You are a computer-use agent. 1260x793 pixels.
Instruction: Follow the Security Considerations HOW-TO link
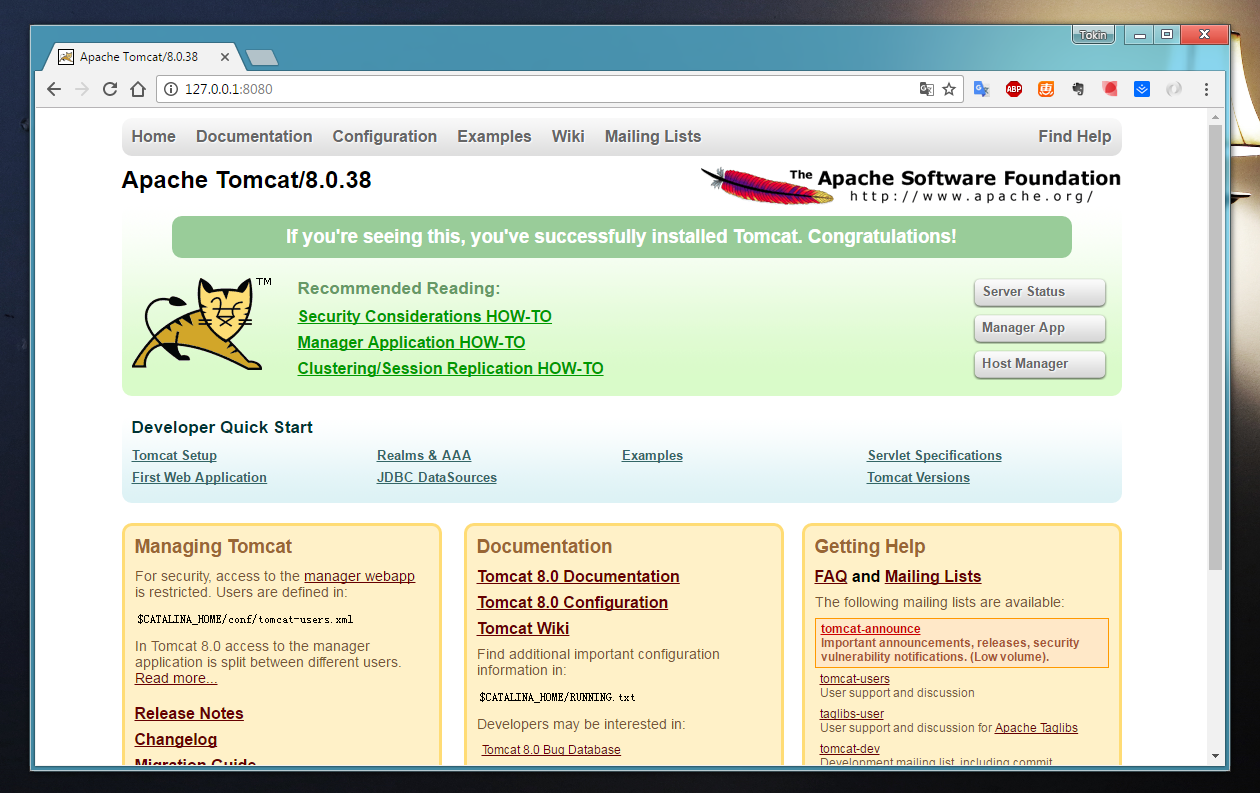[424, 316]
